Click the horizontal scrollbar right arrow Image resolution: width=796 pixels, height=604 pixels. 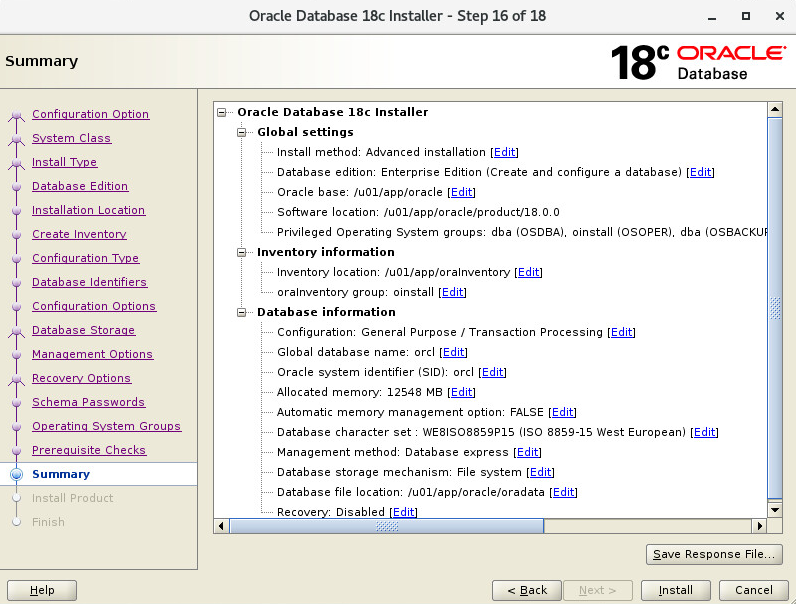tap(759, 526)
